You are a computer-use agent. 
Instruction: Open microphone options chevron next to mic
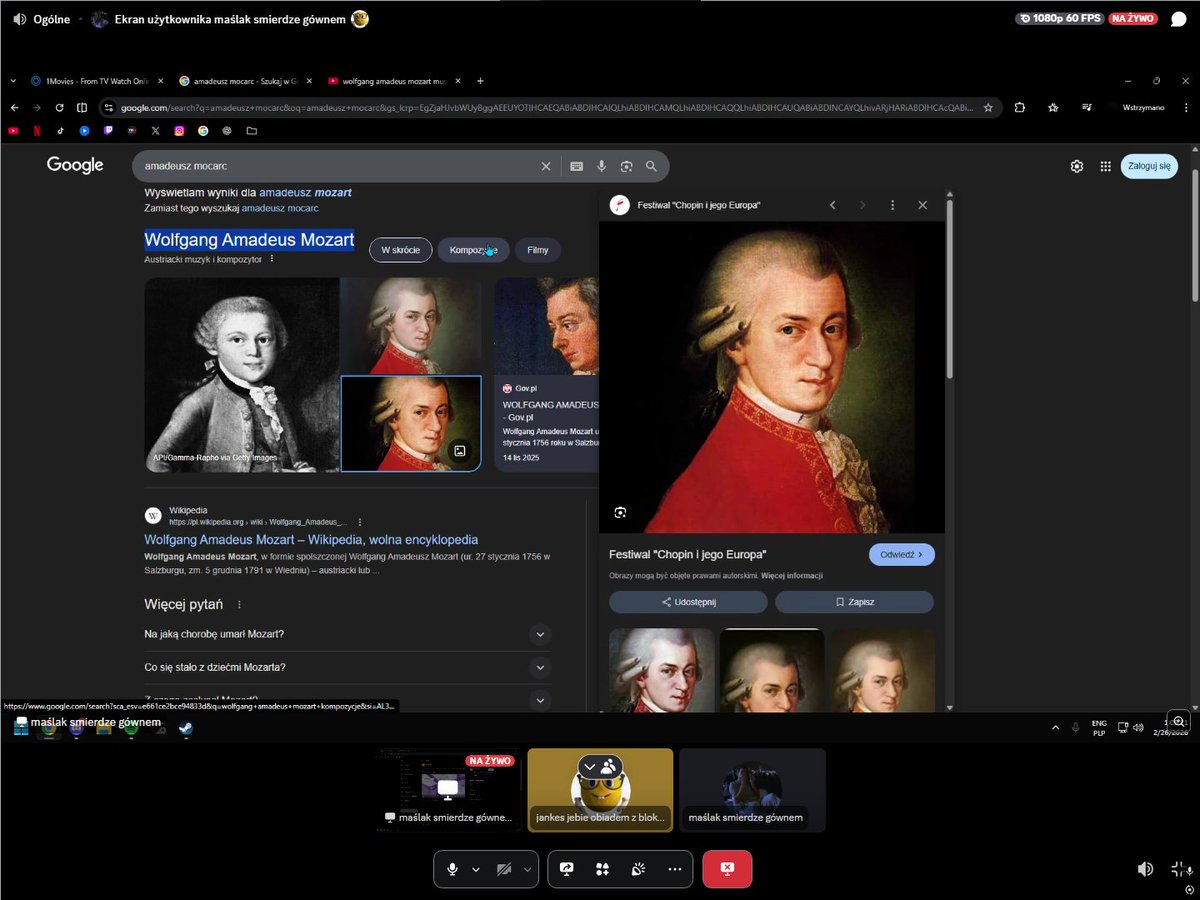click(476, 870)
